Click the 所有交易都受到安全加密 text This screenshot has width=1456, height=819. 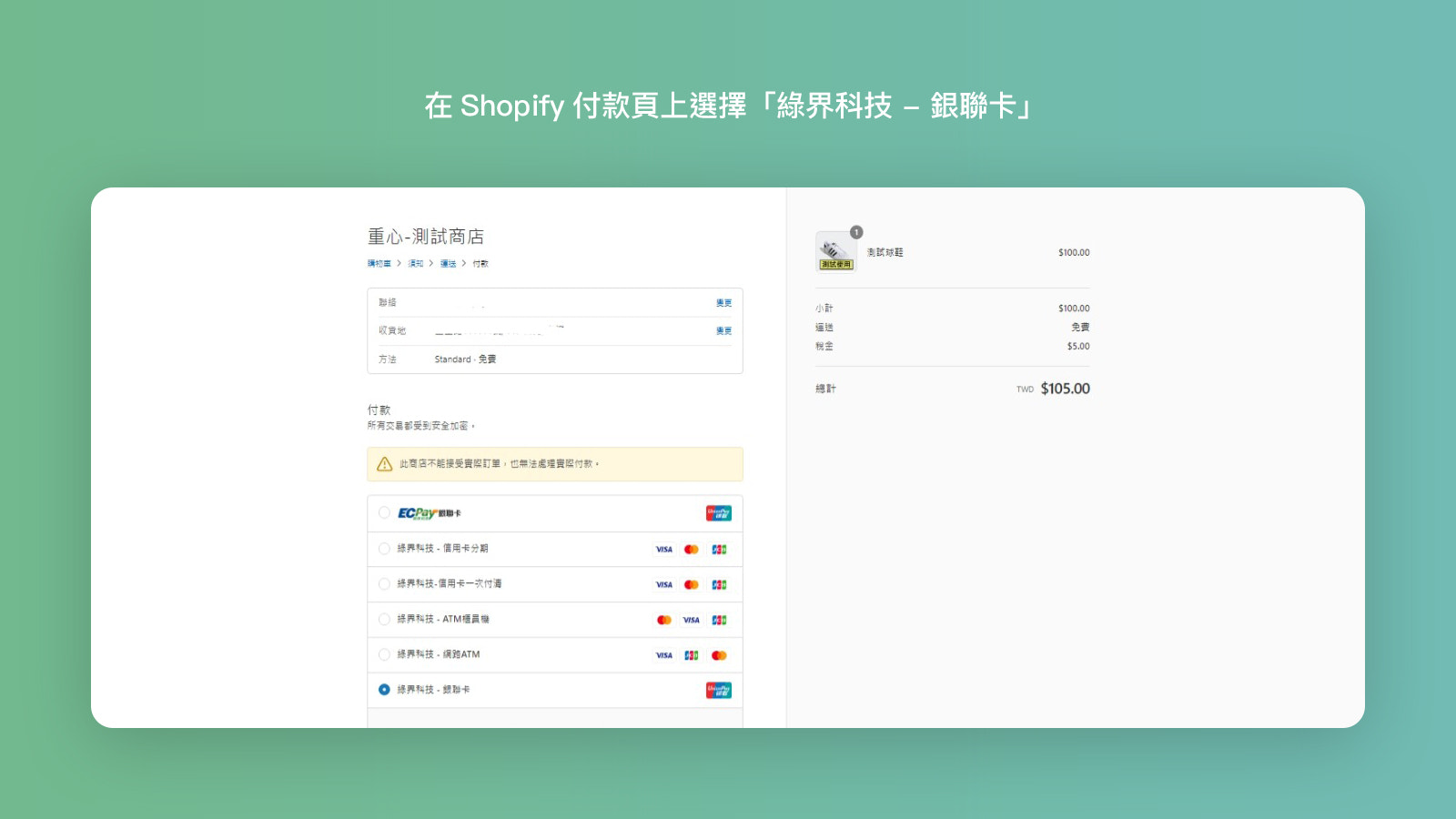point(421,426)
